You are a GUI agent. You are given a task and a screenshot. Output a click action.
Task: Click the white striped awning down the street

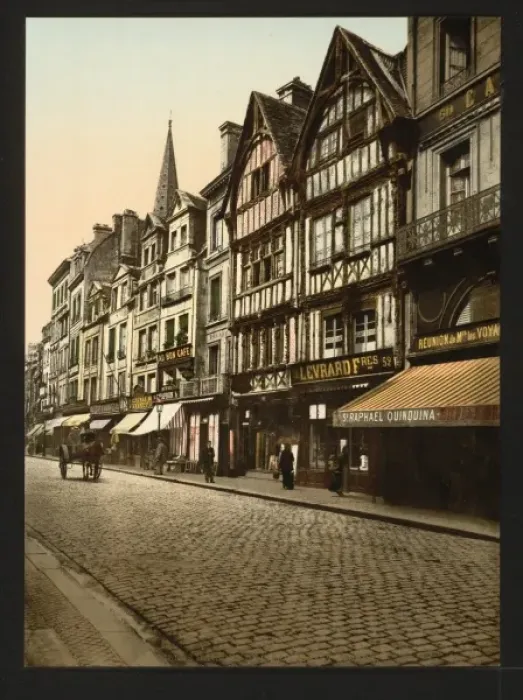158,418
